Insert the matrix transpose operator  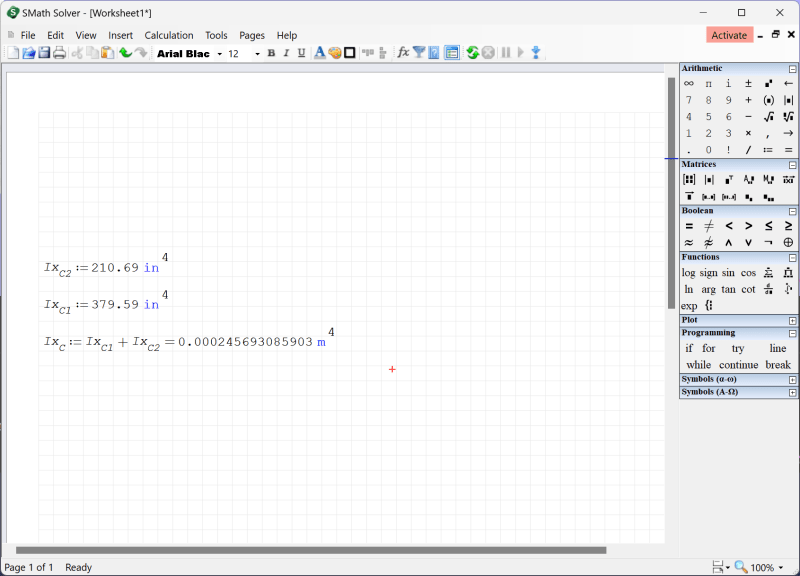(x=729, y=180)
